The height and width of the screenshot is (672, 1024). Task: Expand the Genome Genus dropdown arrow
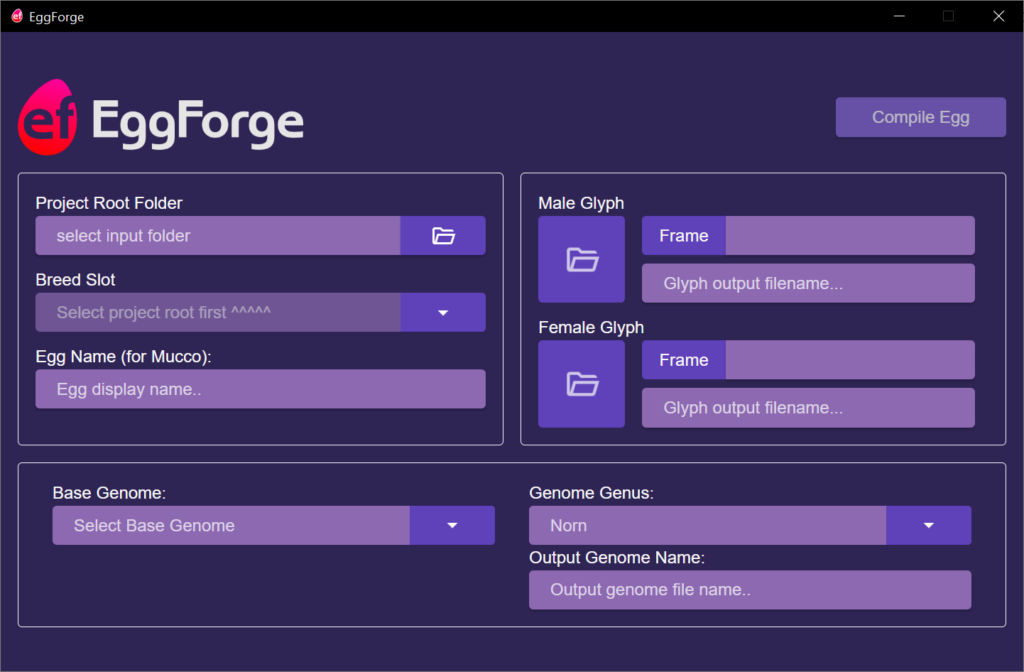coord(929,525)
